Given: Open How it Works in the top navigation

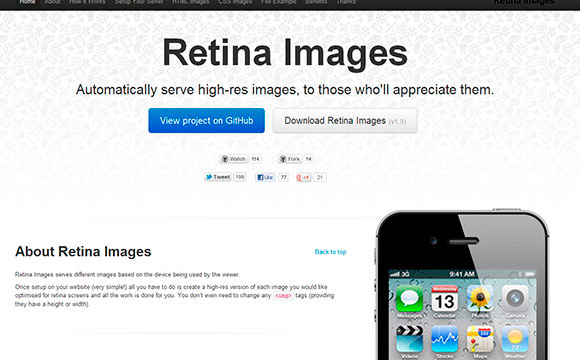Looking at the screenshot, I should tap(87, 2).
